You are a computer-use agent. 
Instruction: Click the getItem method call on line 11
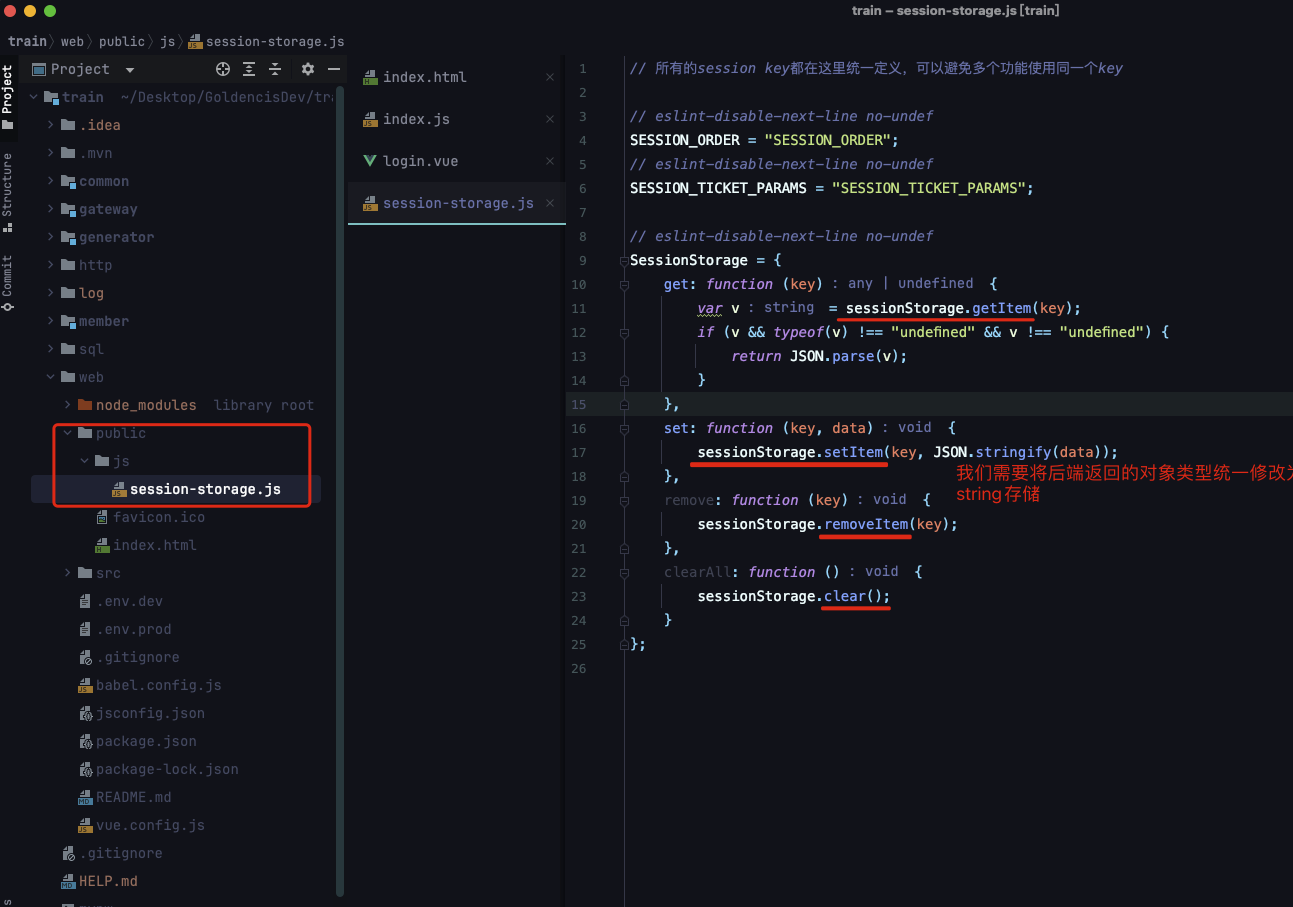(x=1001, y=308)
